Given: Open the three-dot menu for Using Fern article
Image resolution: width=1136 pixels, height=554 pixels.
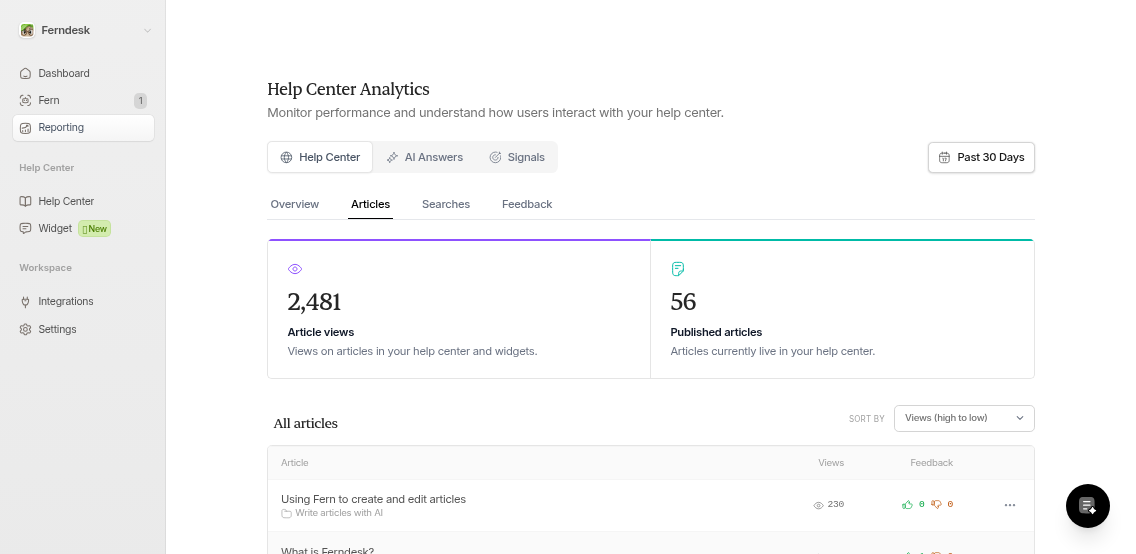Looking at the screenshot, I should coord(1010,505).
